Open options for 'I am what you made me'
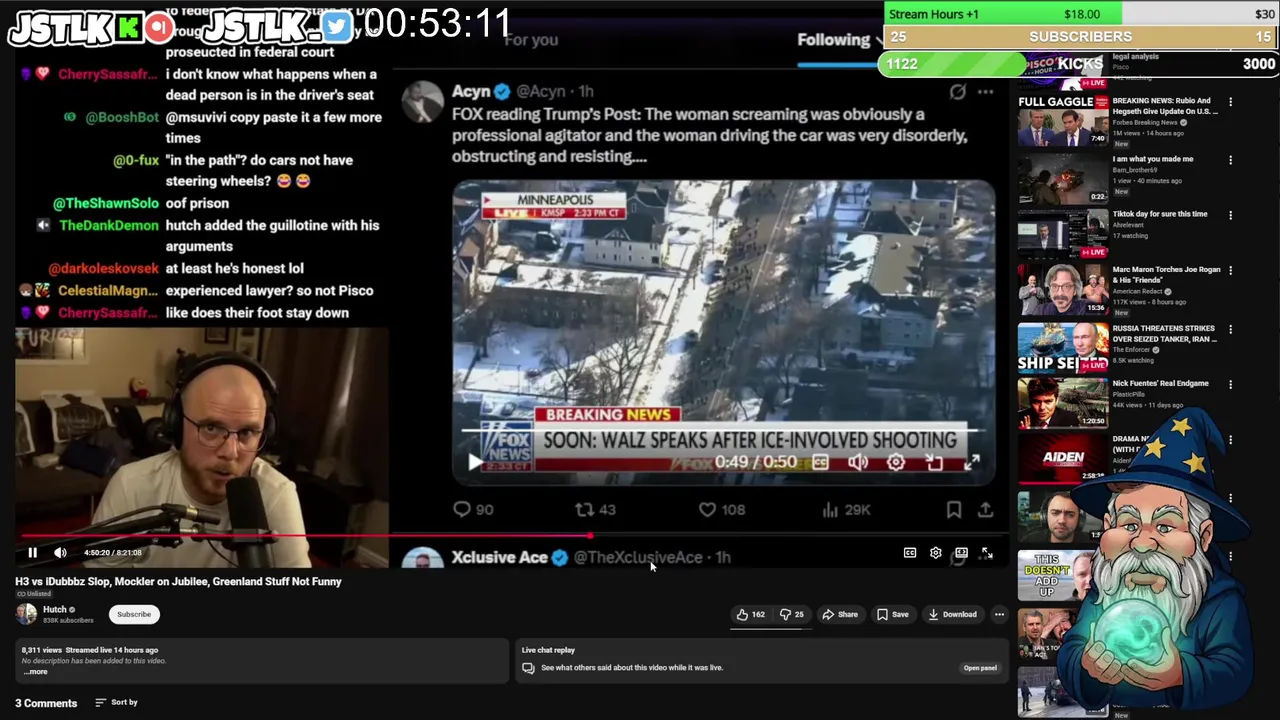The height and width of the screenshot is (720, 1280). pos(1230,160)
